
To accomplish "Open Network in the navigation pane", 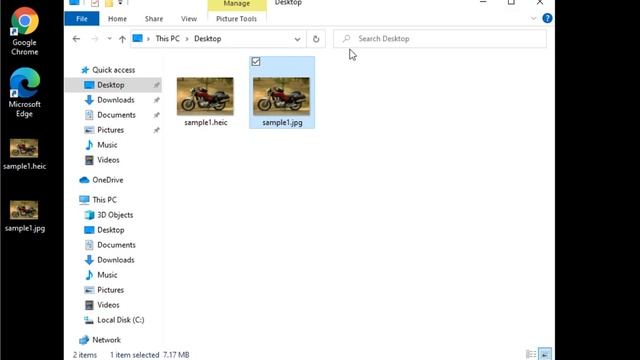I will (106, 340).
